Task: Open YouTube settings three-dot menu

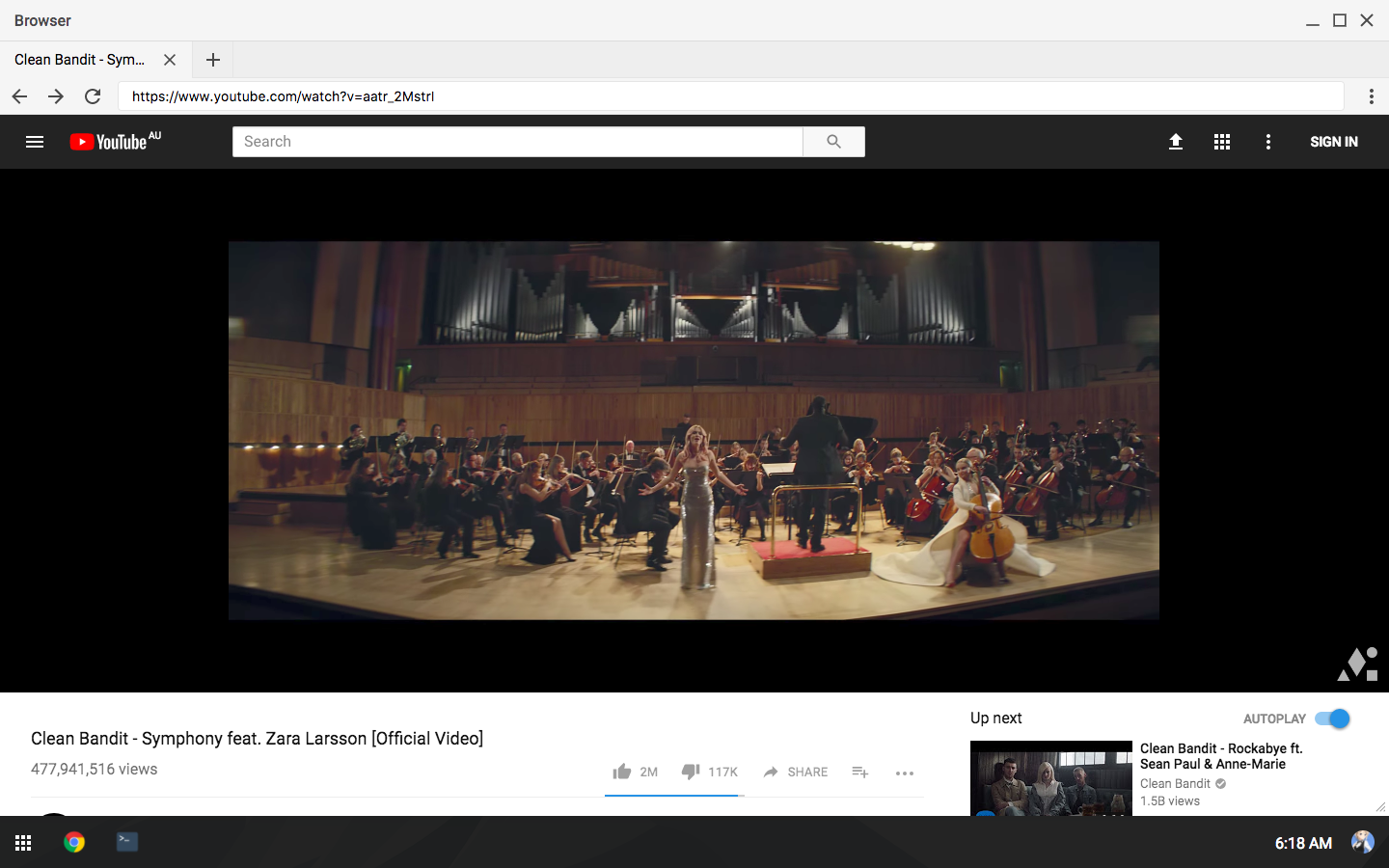Action: pyautogui.click(x=1267, y=142)
